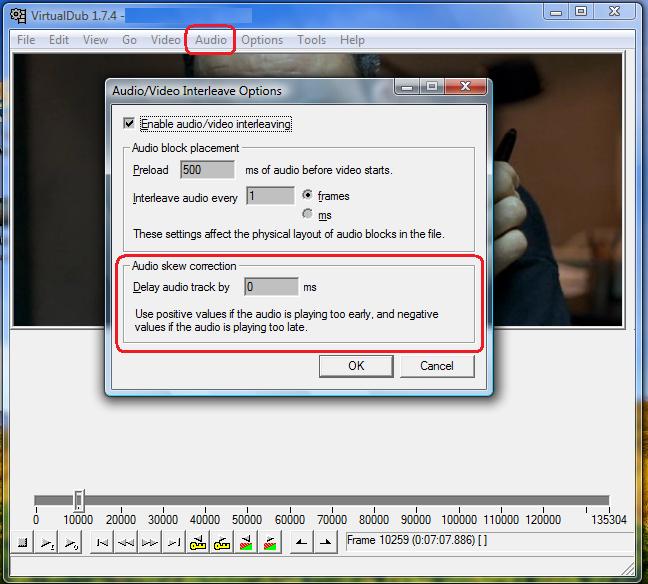Image resolution: width=648 pixels, height=584 pixels.
Task: Click the VirtualDub app icon in title bar
Action: [18, 16]
